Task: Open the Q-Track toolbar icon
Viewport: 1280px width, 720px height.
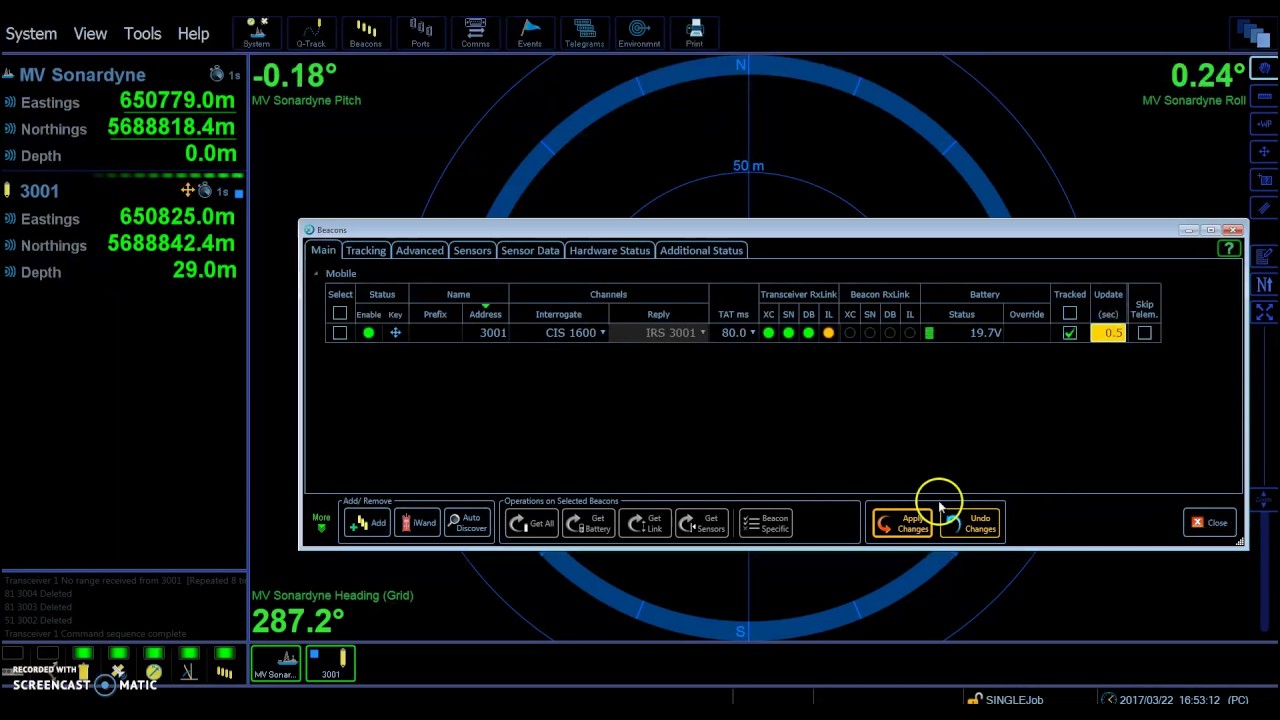Action: [x=311, y=32]
